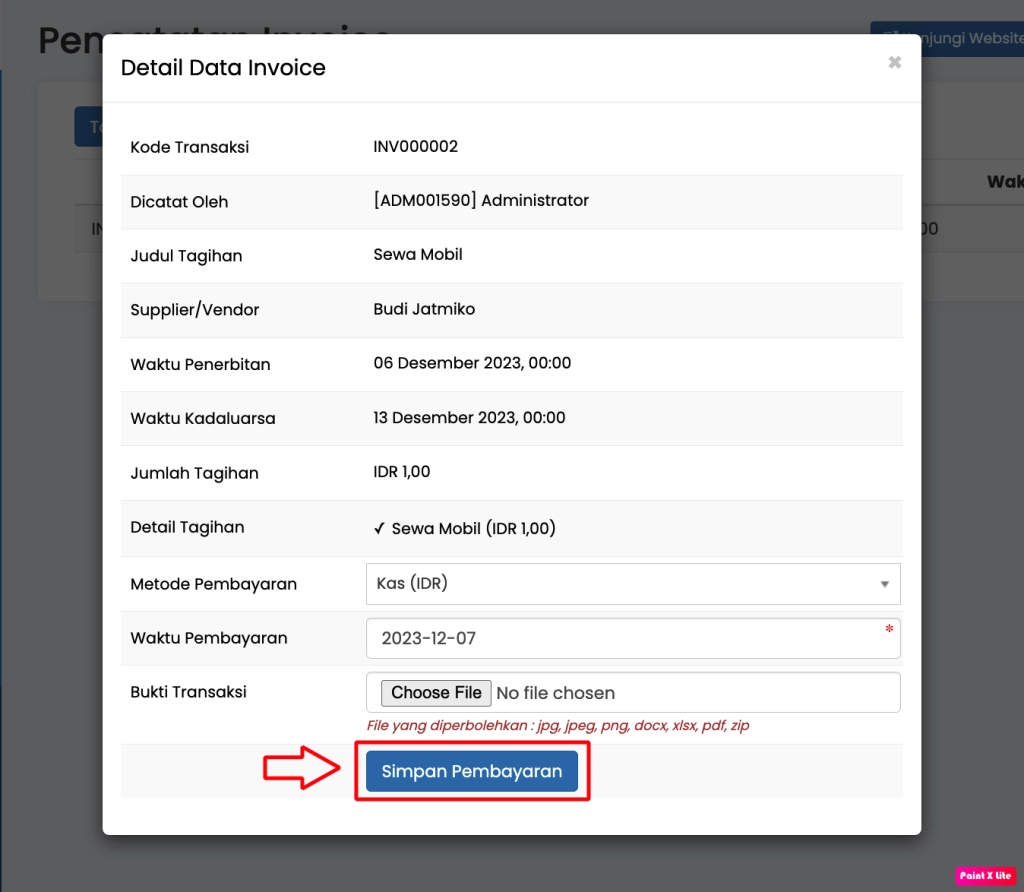Click the Paint X Lite badge
Screen dimensions: 1024x892
(x=985, y=875)
